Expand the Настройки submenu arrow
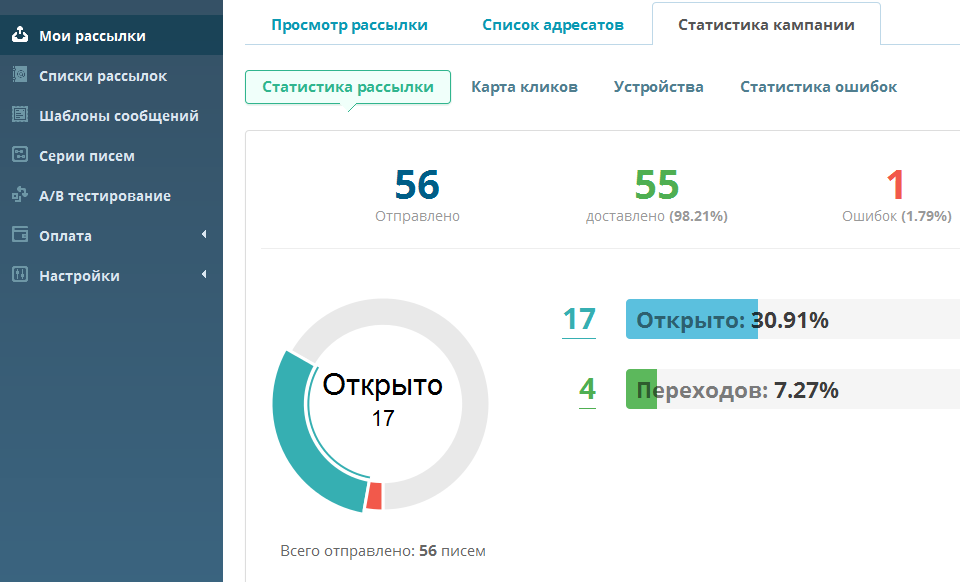The height and width of the screenshot is (582, 960). (x=204, y=274)
